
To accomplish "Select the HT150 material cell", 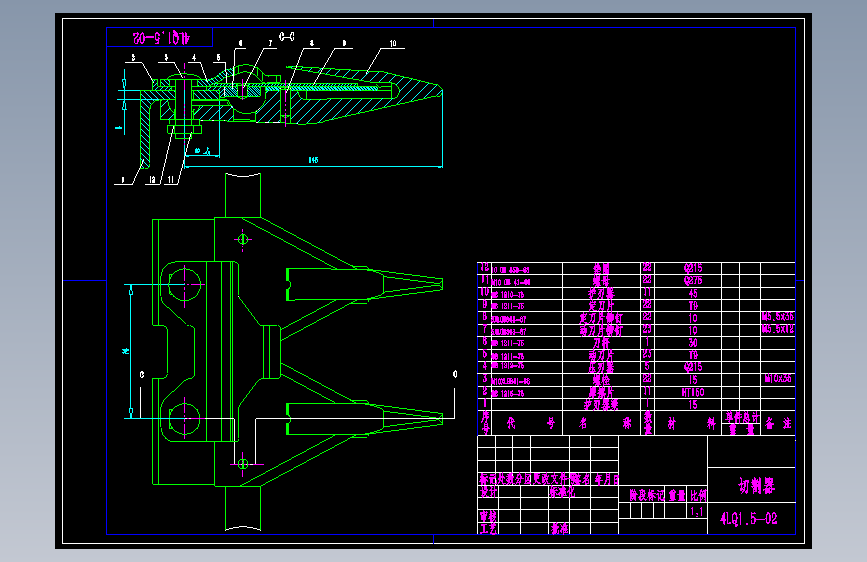I will point(693,392).
